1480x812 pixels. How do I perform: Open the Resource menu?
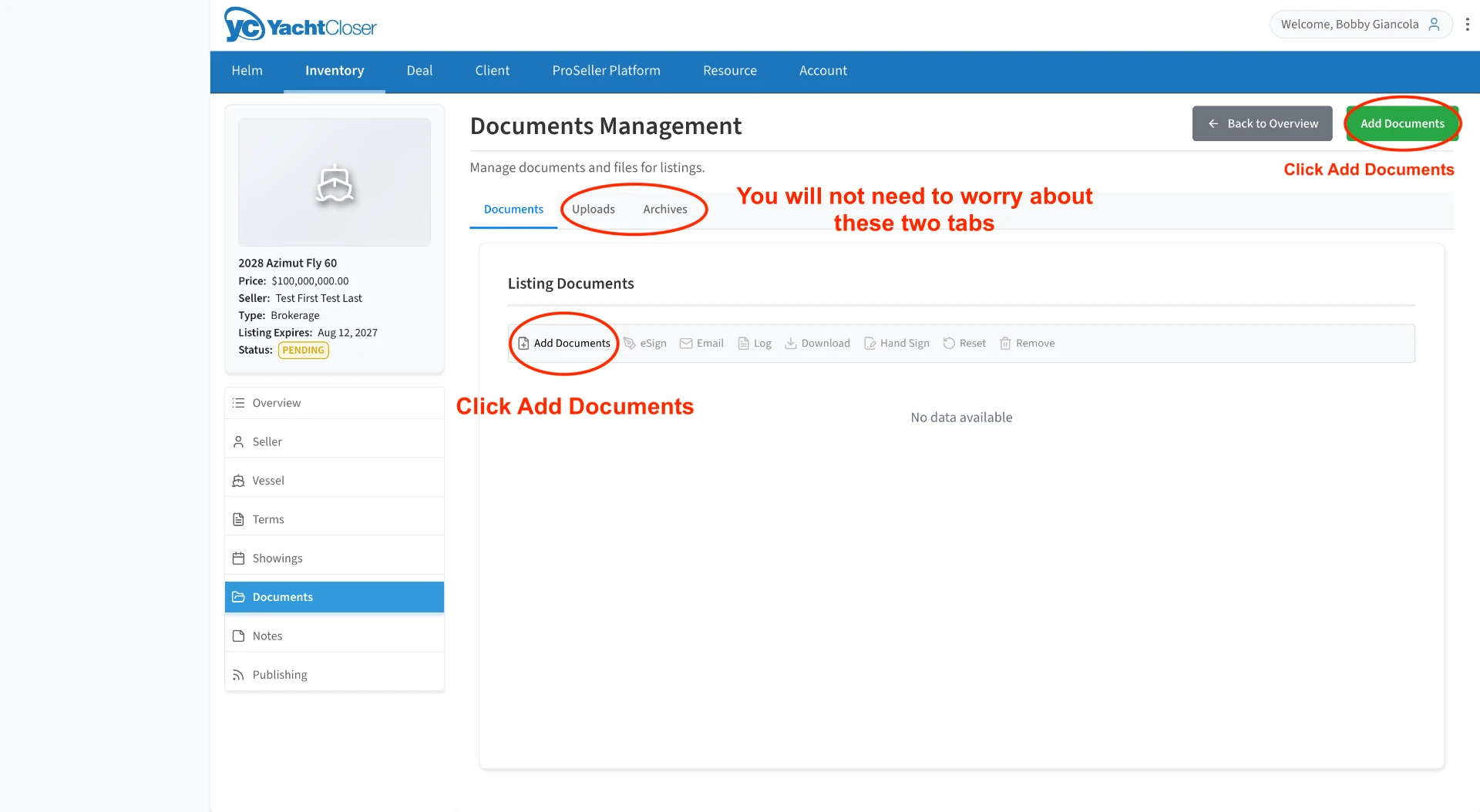coord(730,71)
